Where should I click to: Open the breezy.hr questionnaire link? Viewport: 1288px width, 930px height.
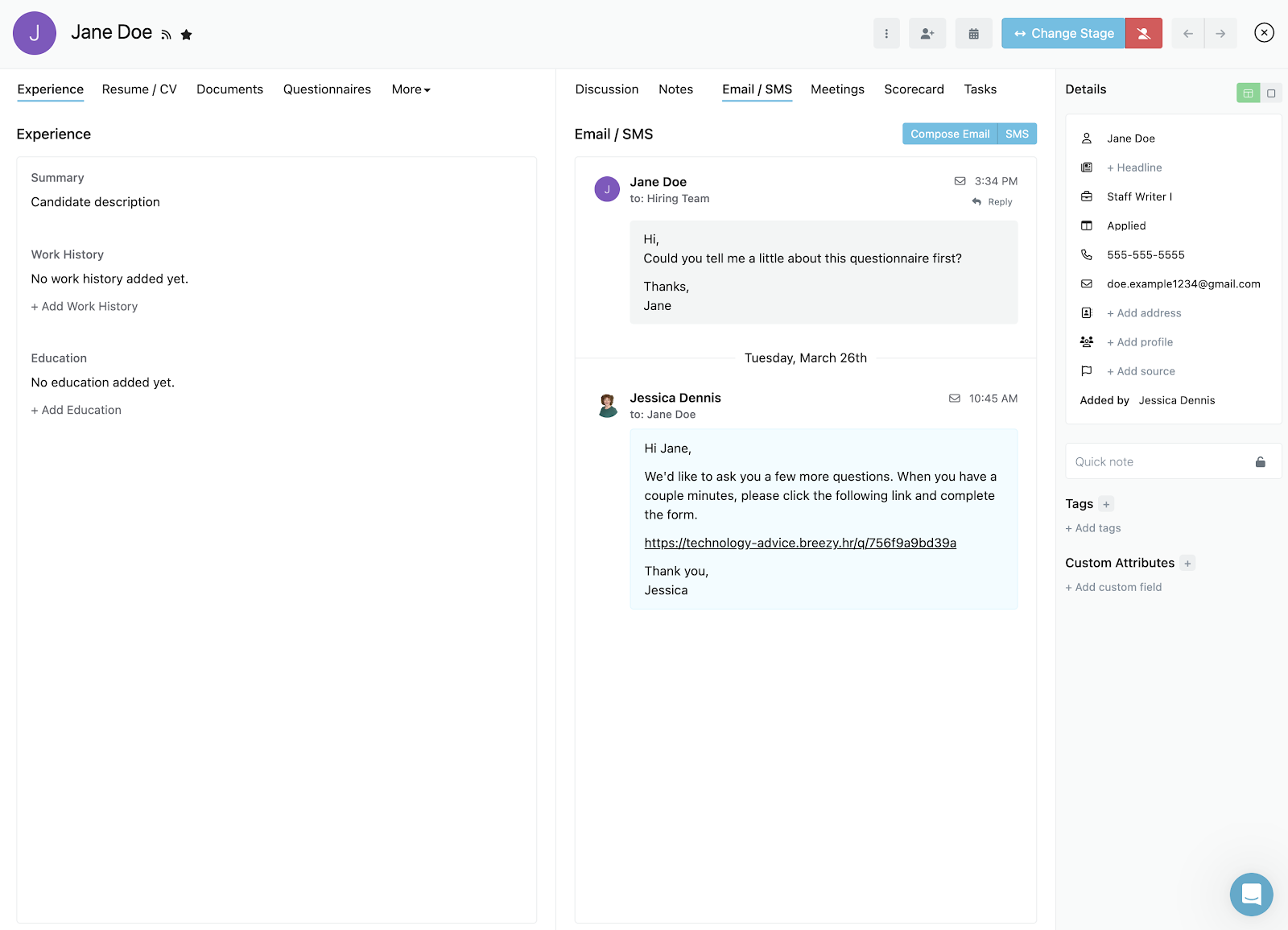[800, 543]
